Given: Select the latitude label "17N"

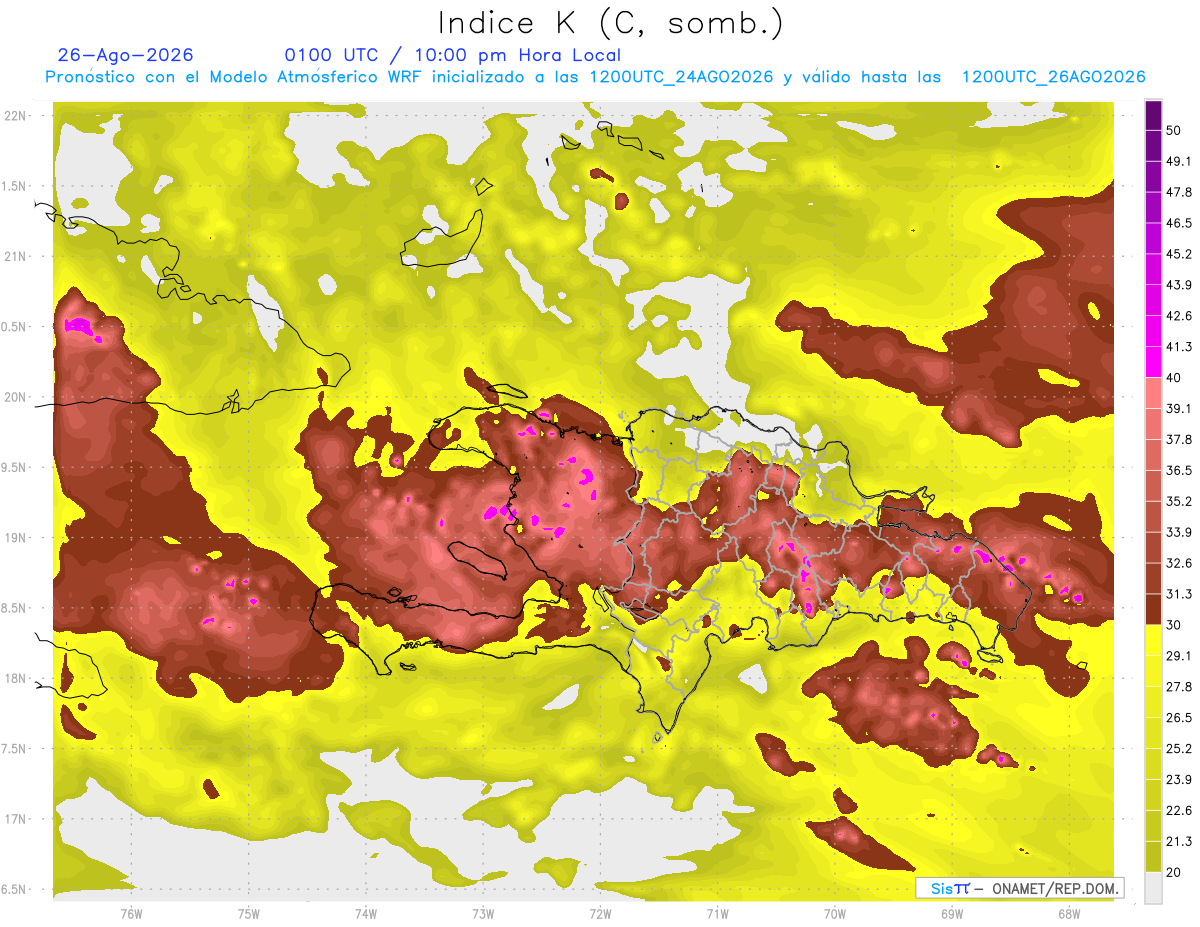Looking at the screenshot, I should (x=17, y=819).
